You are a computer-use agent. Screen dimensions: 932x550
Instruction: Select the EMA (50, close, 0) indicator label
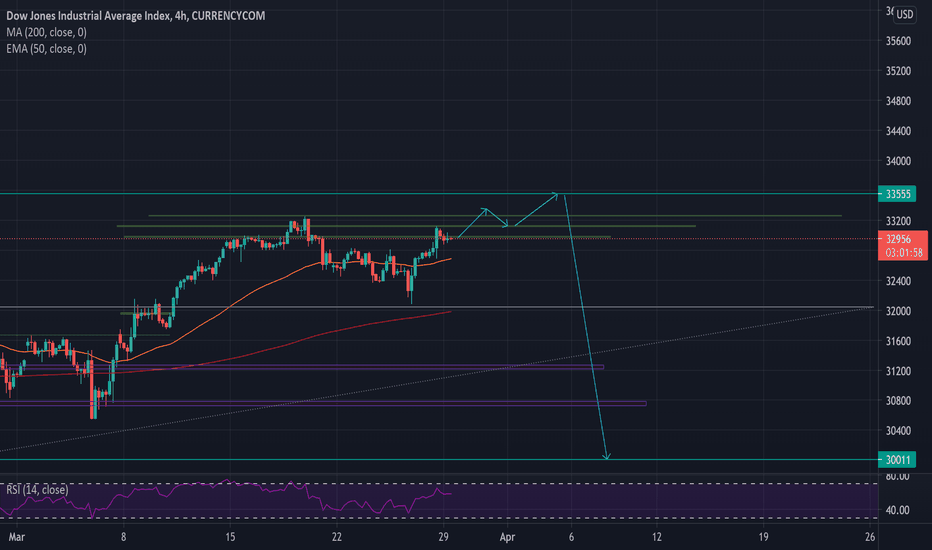coord(46,49)
